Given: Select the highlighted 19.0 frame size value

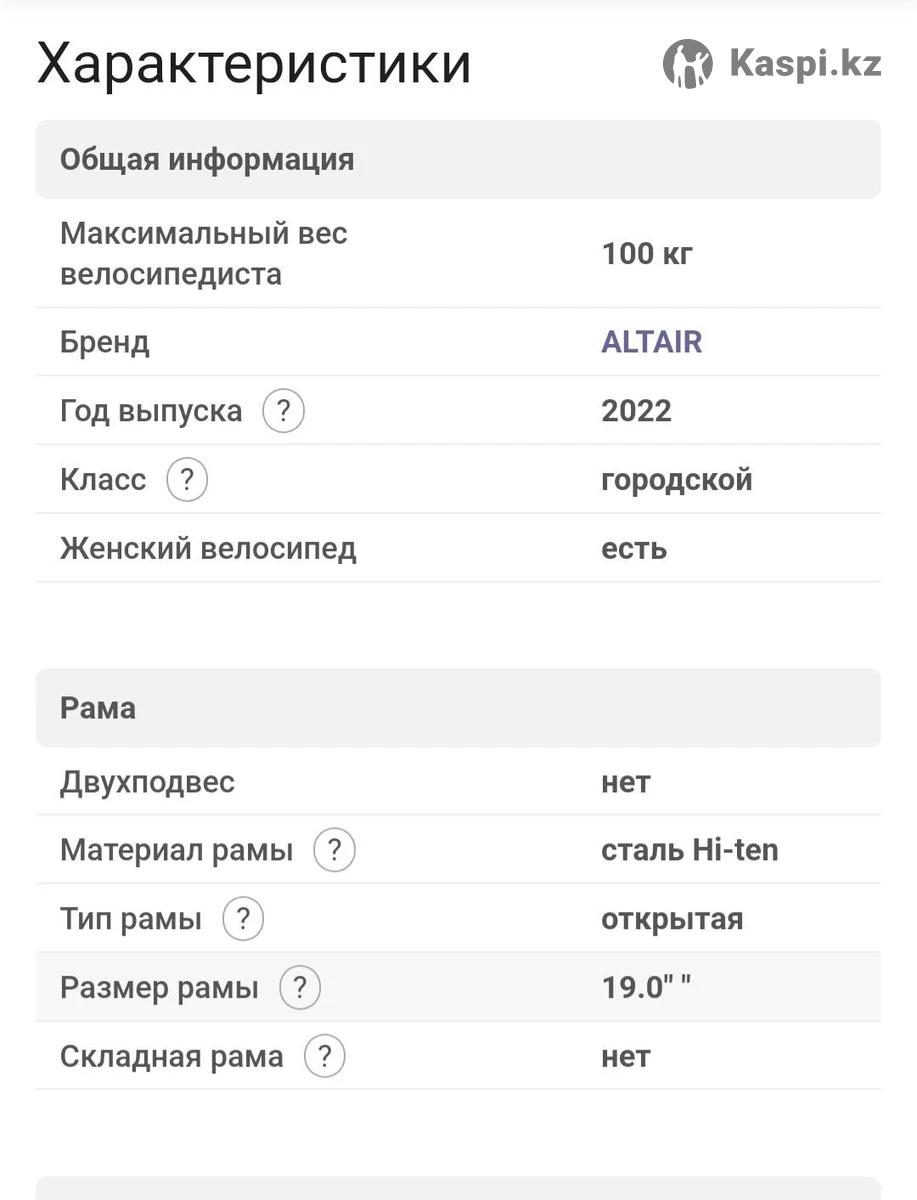Looking at the screenshot, I should (x=646, y=988).
